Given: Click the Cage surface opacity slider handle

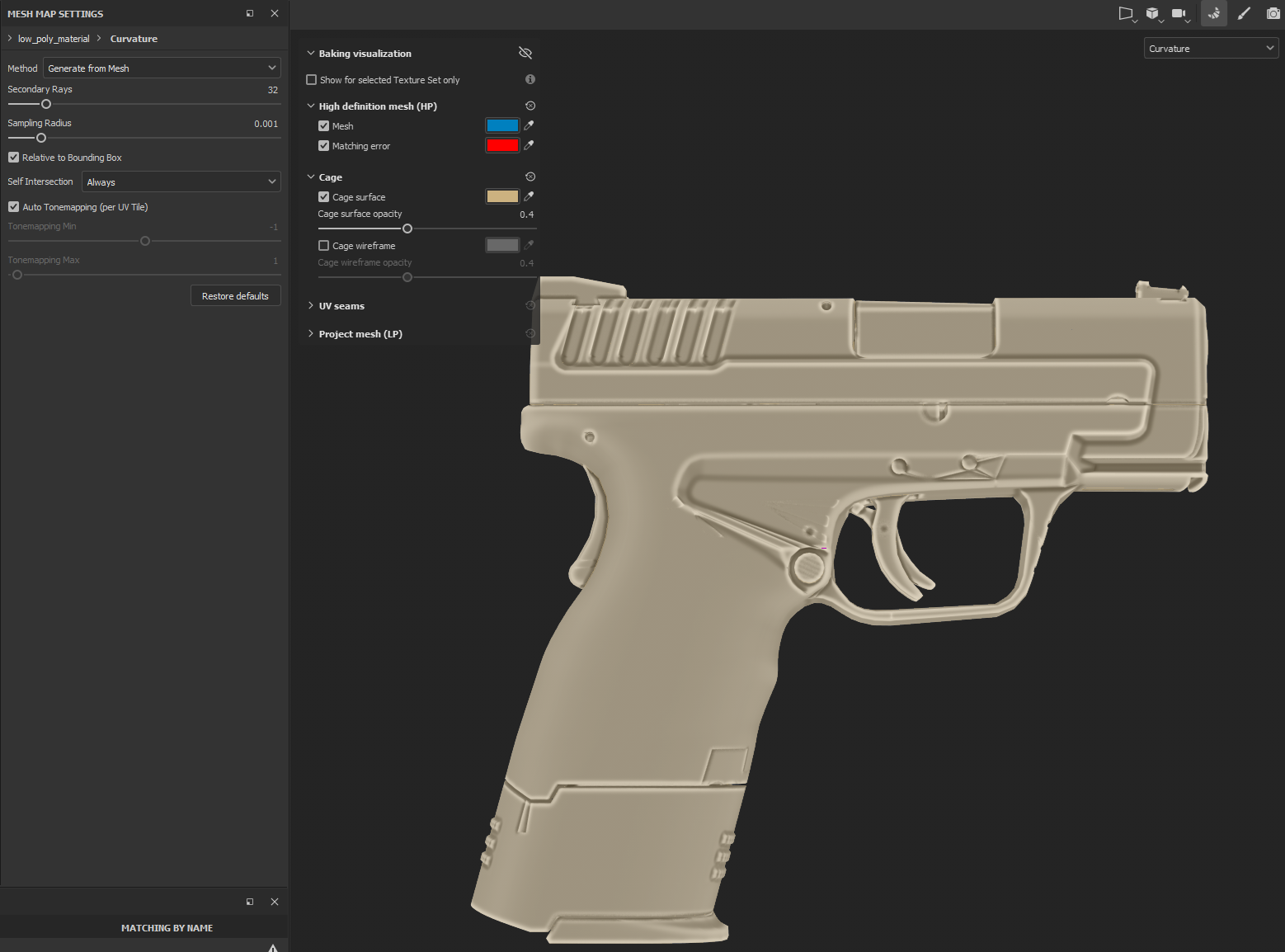Looking at the screenshot, I should 407,229.
